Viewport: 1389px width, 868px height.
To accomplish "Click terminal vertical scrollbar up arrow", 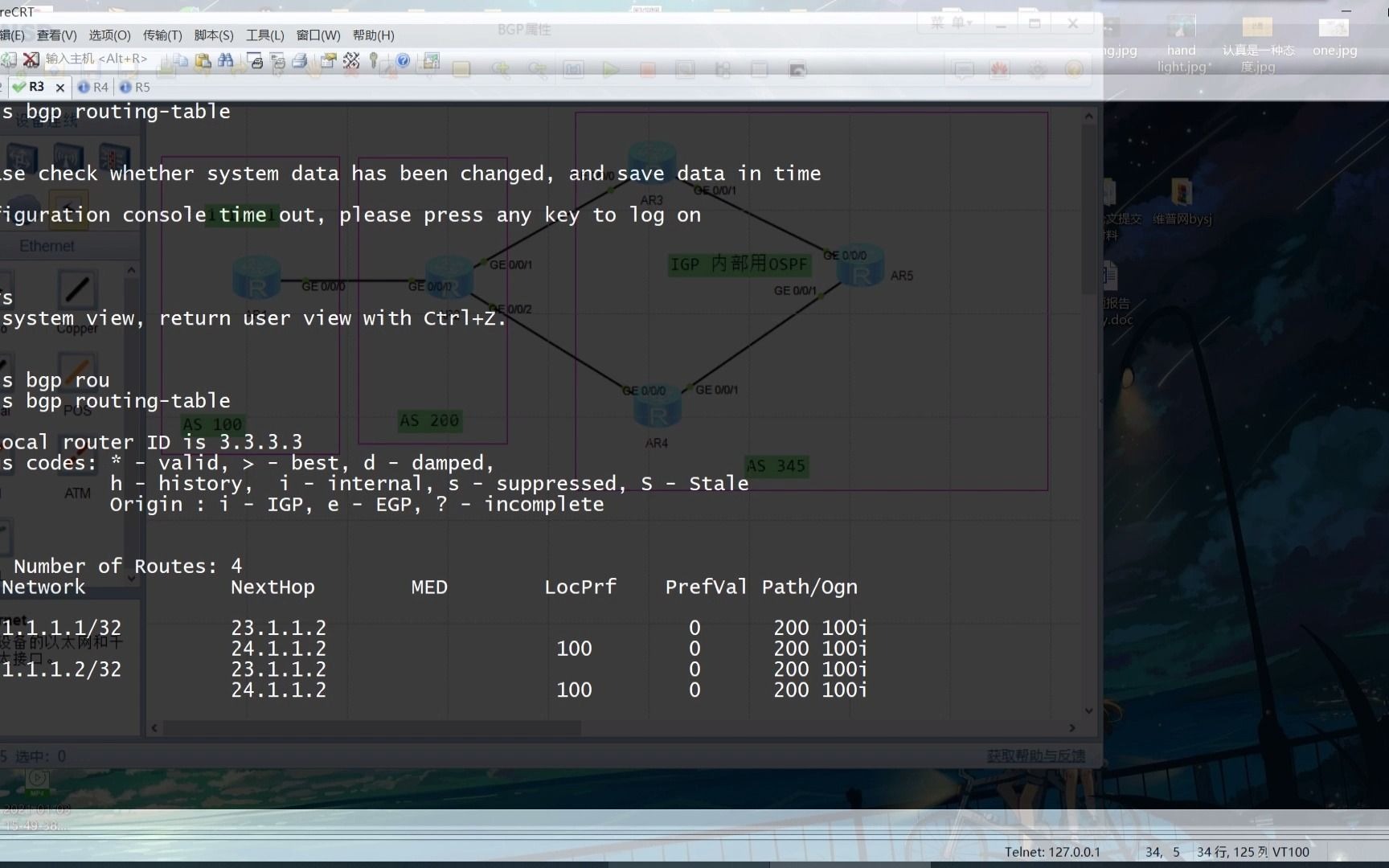I will click(1089, 116).
